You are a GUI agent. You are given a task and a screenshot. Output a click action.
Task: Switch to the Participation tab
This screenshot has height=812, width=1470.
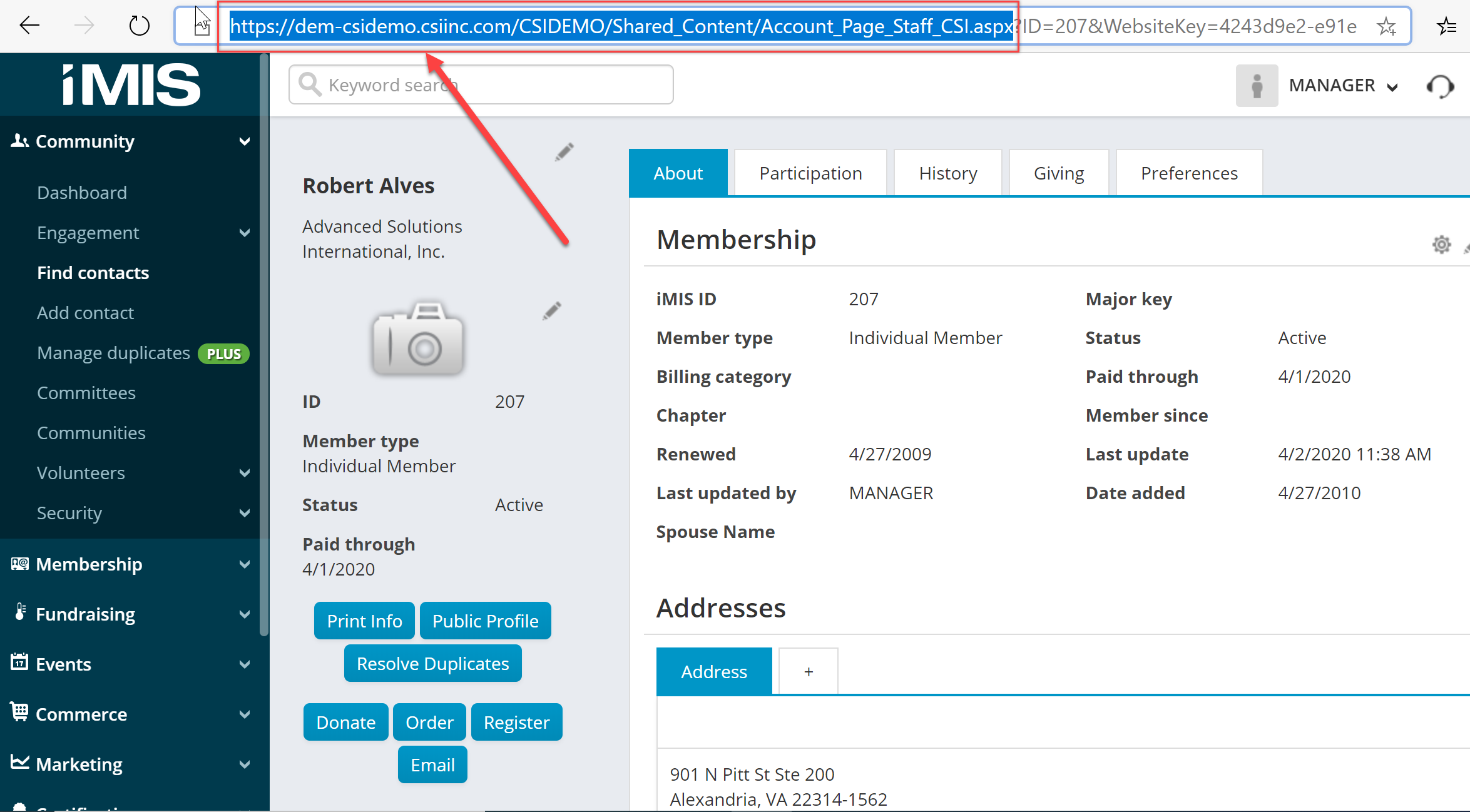(810, 173)
